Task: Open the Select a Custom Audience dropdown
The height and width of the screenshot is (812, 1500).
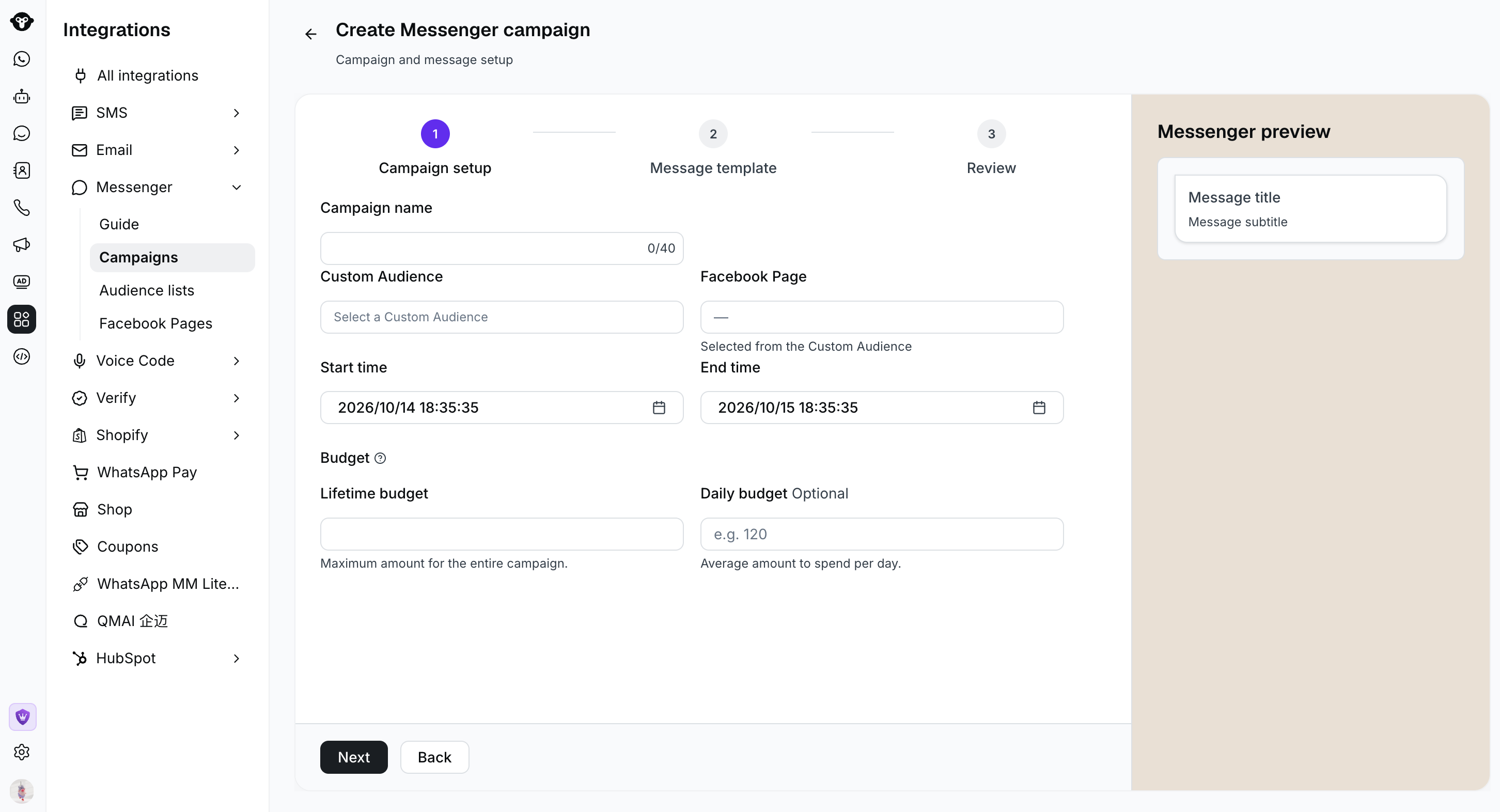Action: (502, 318)
